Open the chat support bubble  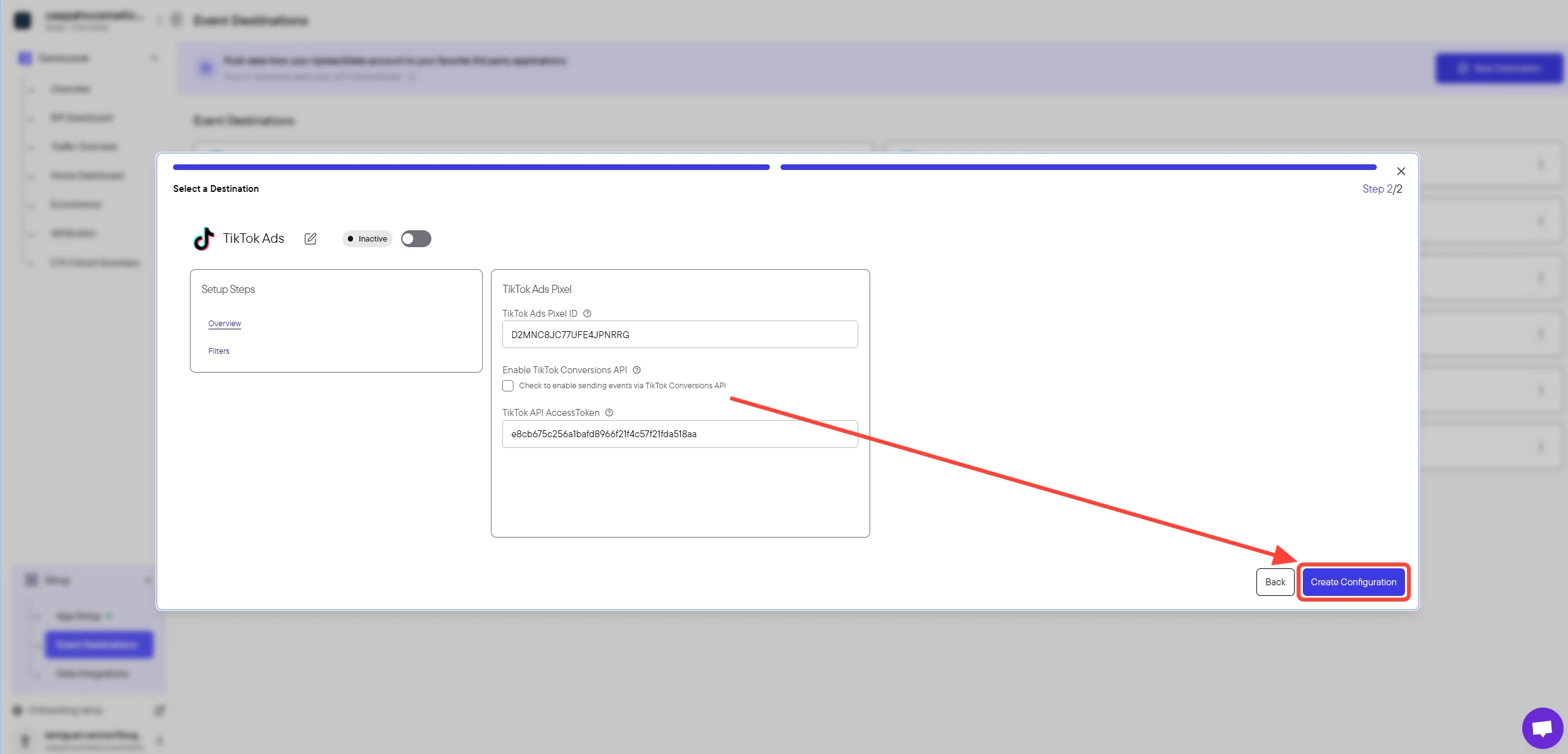1542,728
